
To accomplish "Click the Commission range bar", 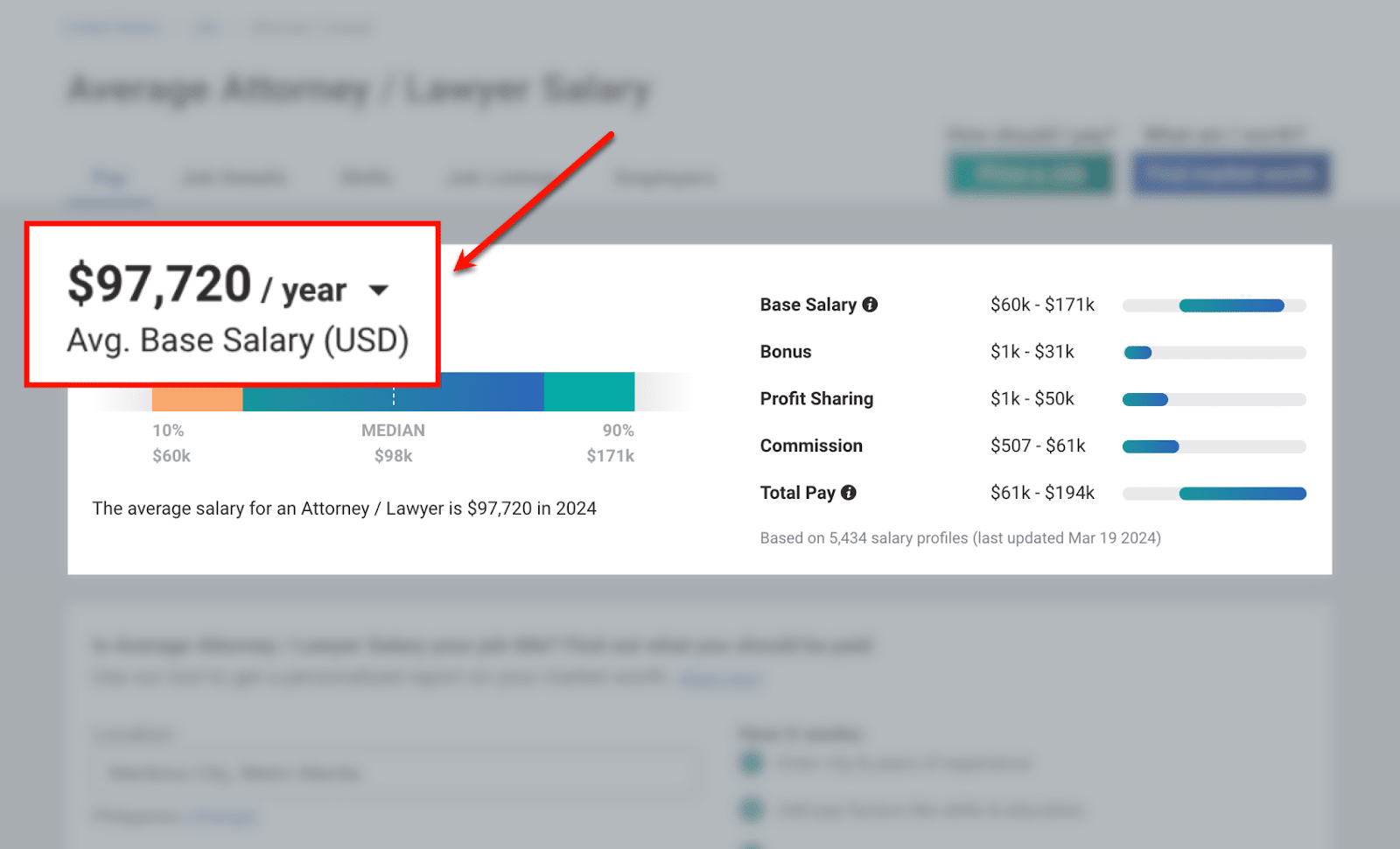I will coord(1214,446).
